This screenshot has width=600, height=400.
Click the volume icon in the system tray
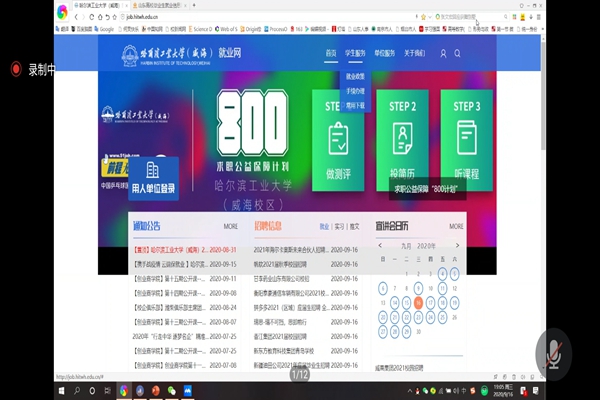tap(456, 391)
